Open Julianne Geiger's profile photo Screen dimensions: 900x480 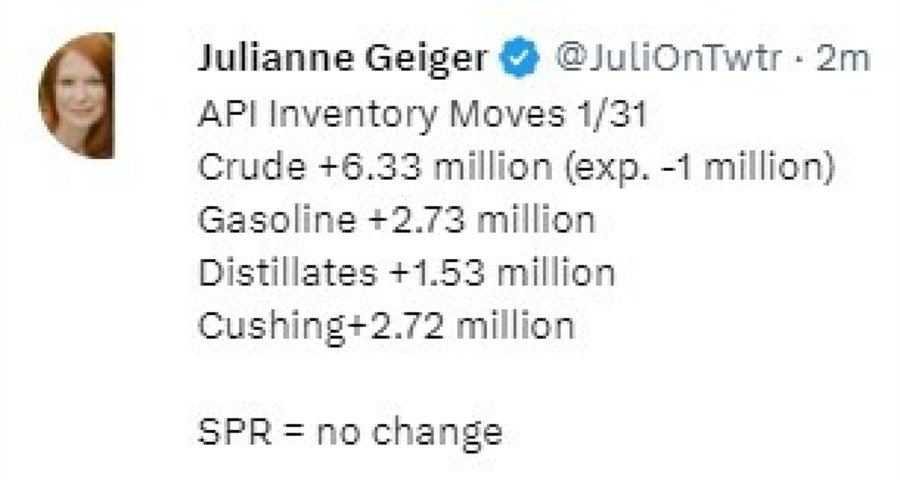(x=77, y=95)
